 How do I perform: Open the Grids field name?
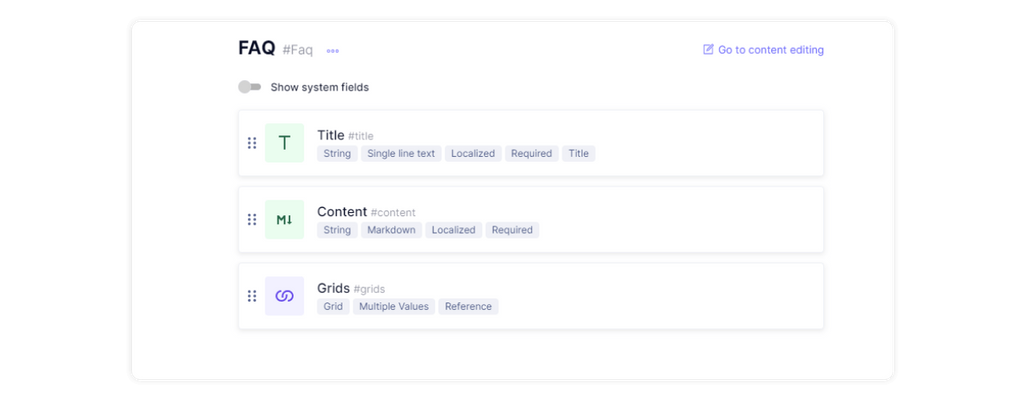coord(334,288)
